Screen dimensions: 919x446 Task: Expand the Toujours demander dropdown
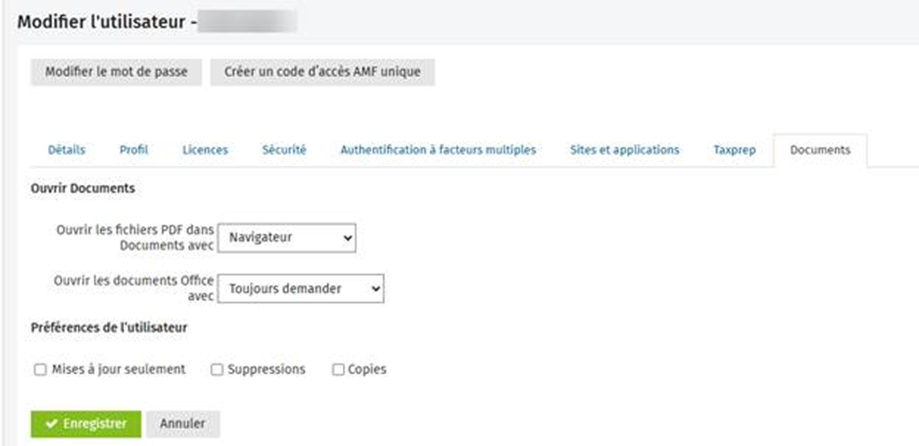point(300,289)
